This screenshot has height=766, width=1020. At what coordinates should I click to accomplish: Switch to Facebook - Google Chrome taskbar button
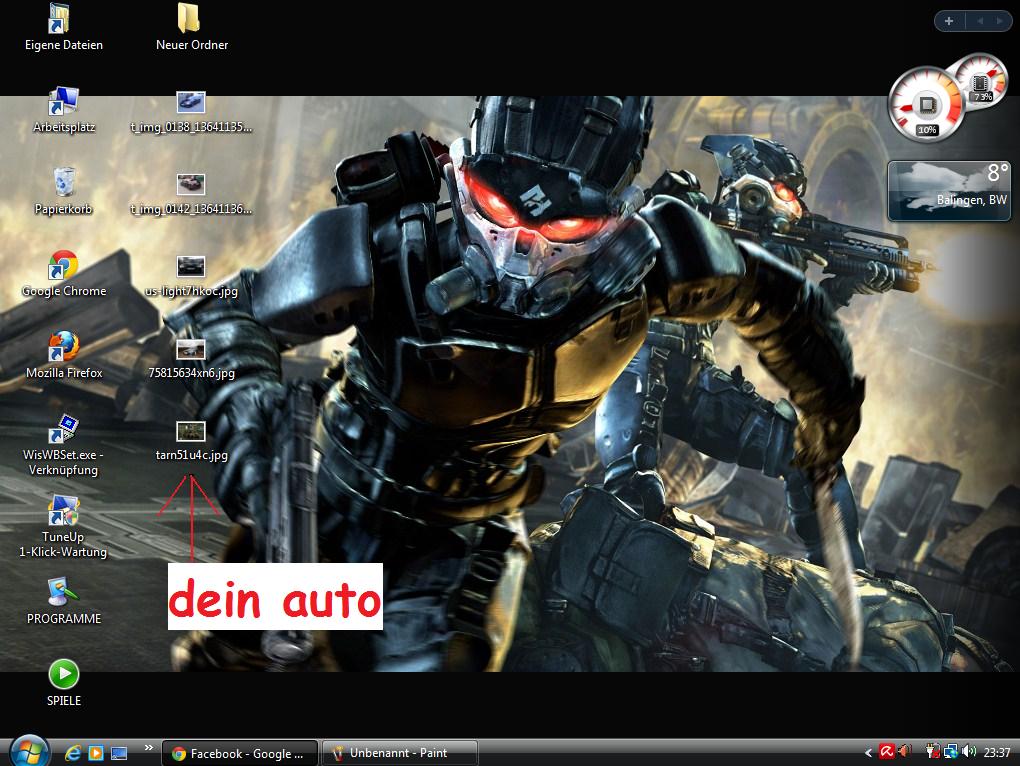tap(239, 753)
